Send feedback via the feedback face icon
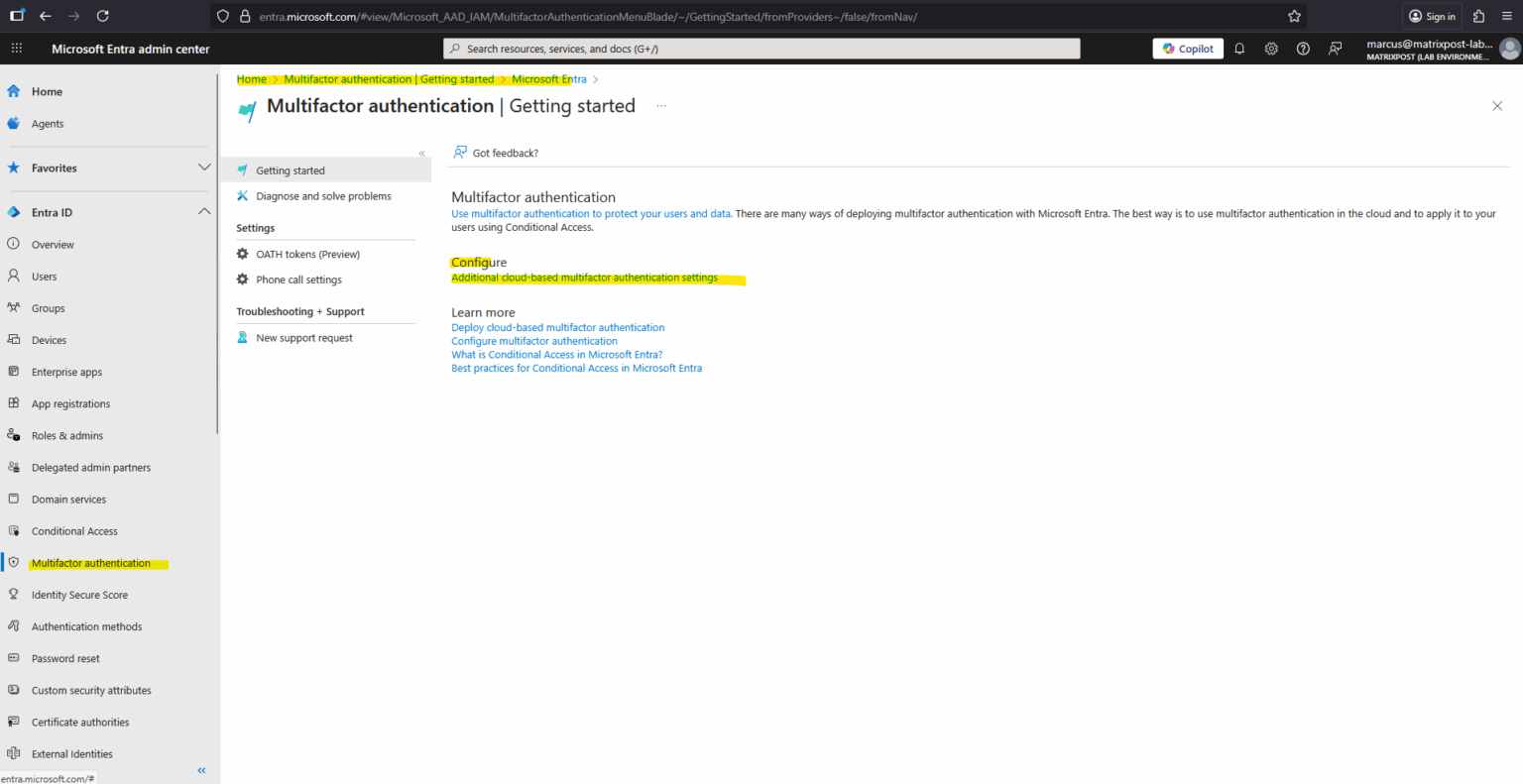The image size is (1523, 784). click(1335, 48)
